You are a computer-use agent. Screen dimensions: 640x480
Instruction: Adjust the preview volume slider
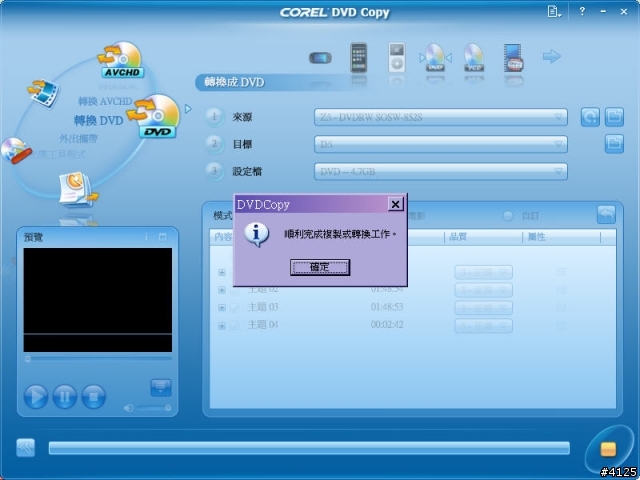click(x=153, y=408)
